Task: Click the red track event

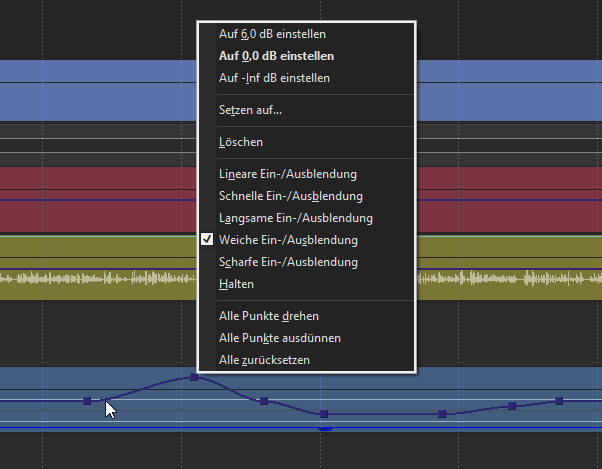Action: tap(100, 200)
